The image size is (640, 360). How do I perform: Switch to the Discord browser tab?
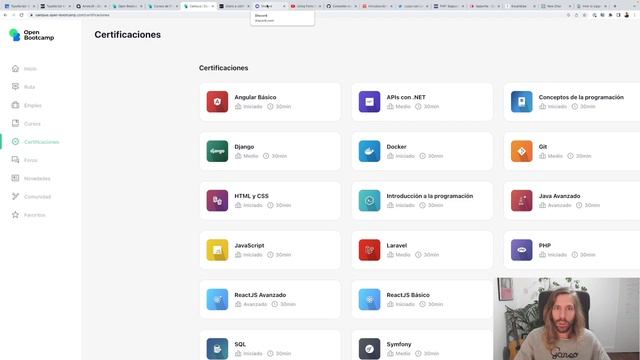pos(269,6)
